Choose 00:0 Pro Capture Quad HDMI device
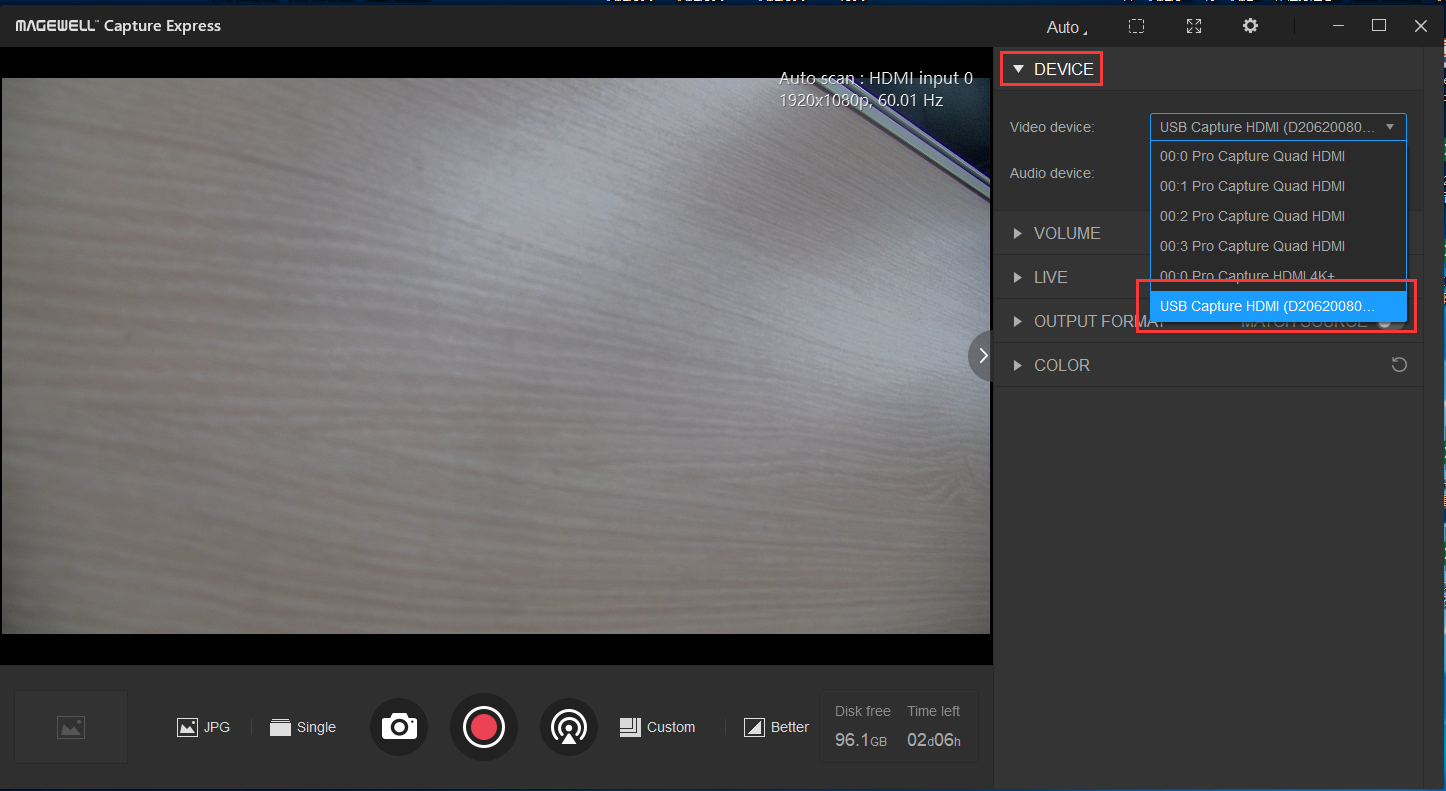1446x791 pixels. [x=1252, y=156]
